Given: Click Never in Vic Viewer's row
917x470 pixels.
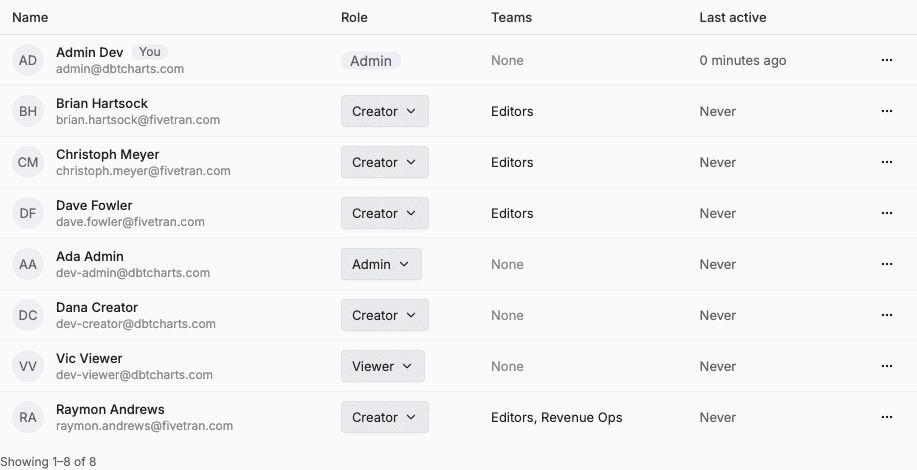Looking at the screenshot, I should pos(718,366).
